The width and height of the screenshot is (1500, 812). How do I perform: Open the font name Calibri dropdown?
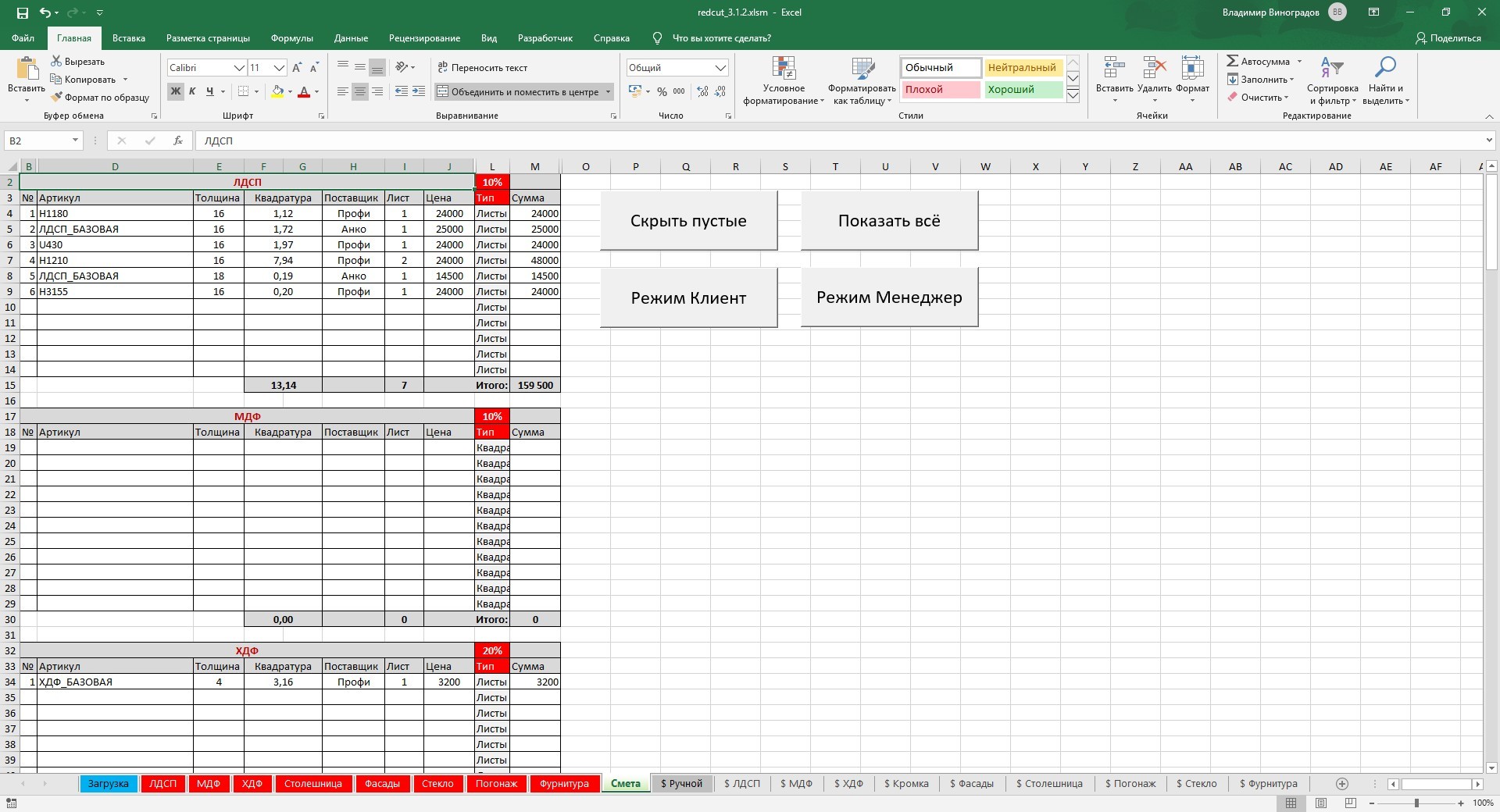[x=239, y=68]
